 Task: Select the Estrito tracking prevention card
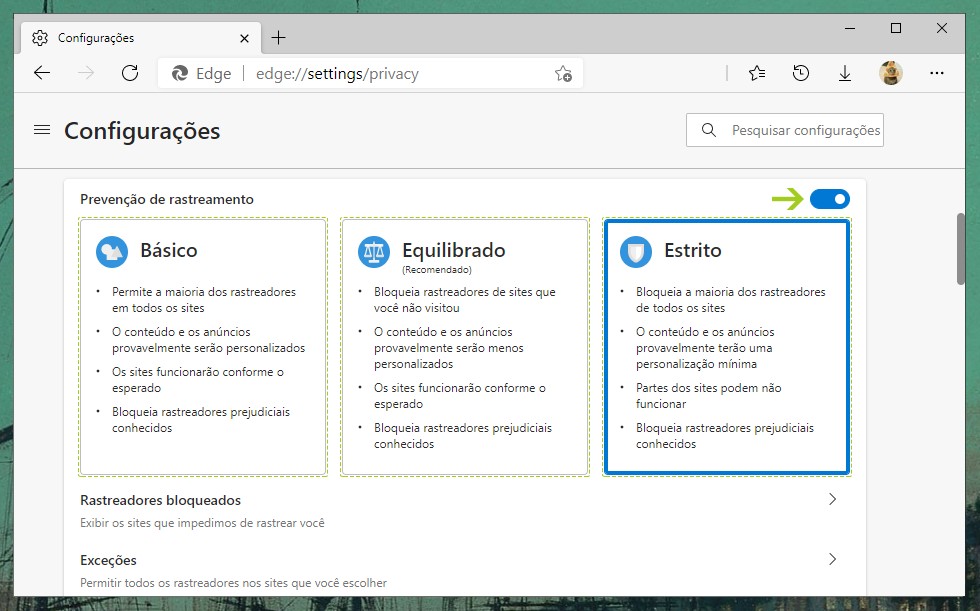click(726, 346)
